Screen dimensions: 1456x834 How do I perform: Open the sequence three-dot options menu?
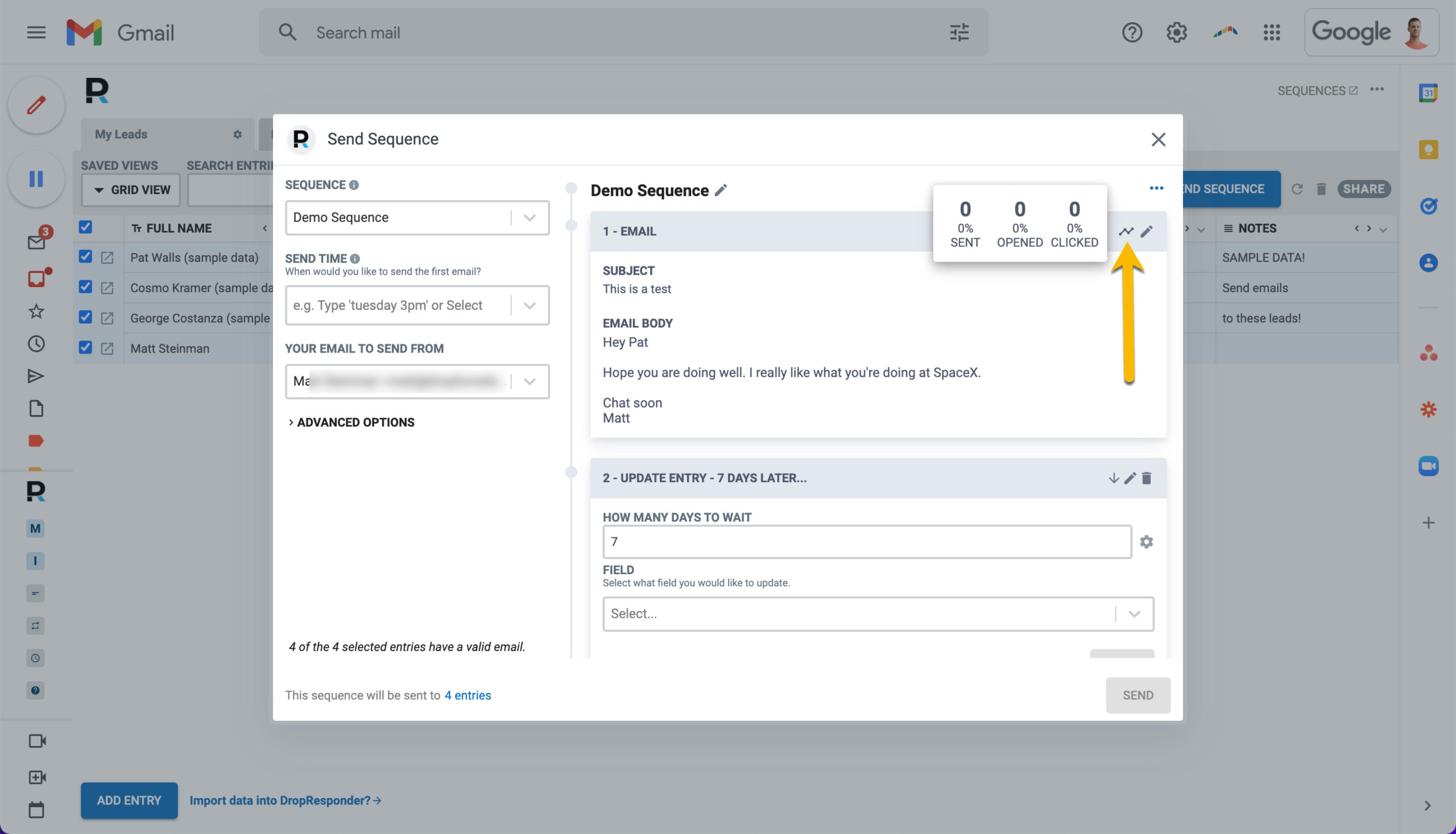[x=1156, y=188]
